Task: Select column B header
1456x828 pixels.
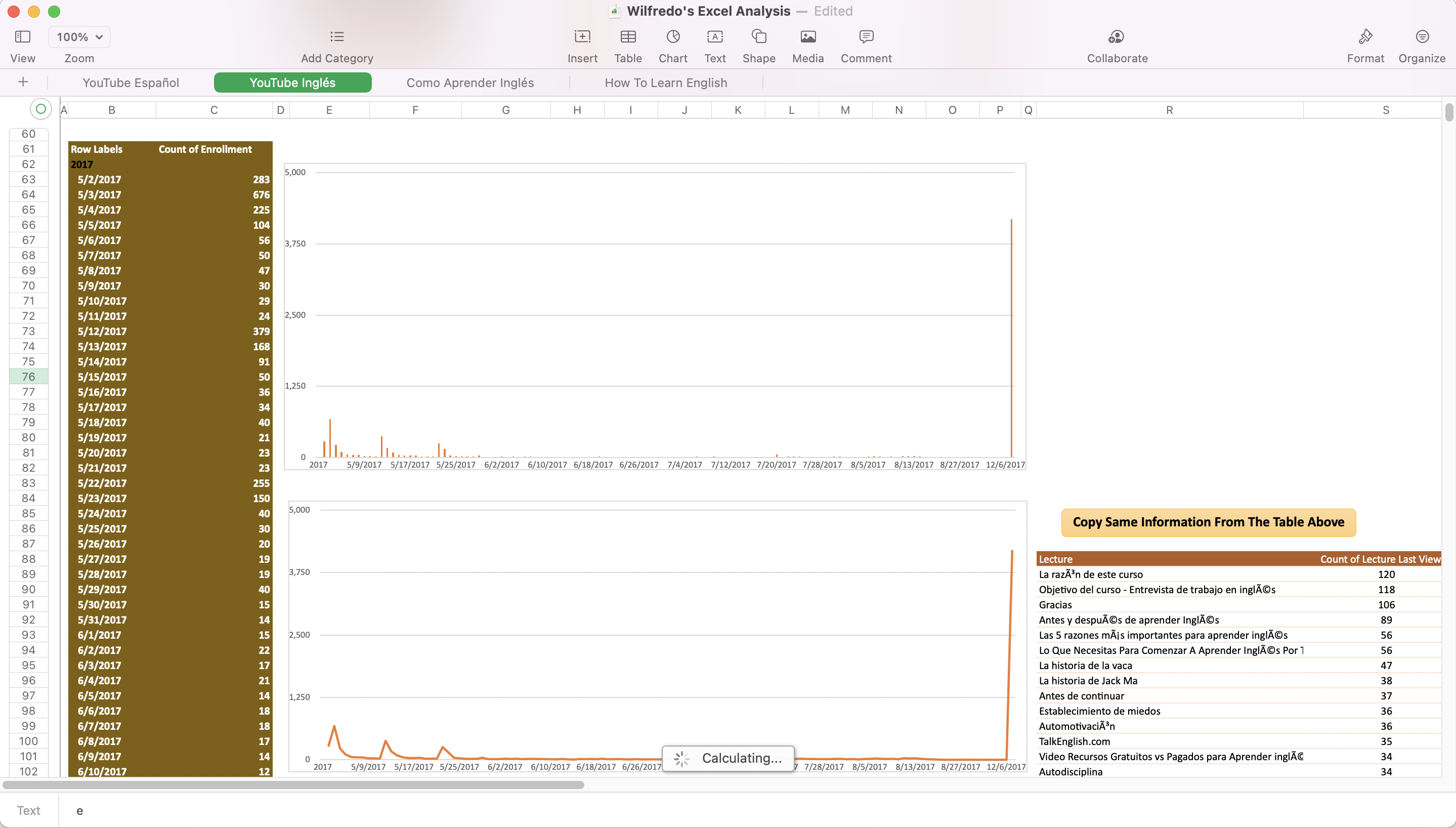Action: [x=112, y=110]
